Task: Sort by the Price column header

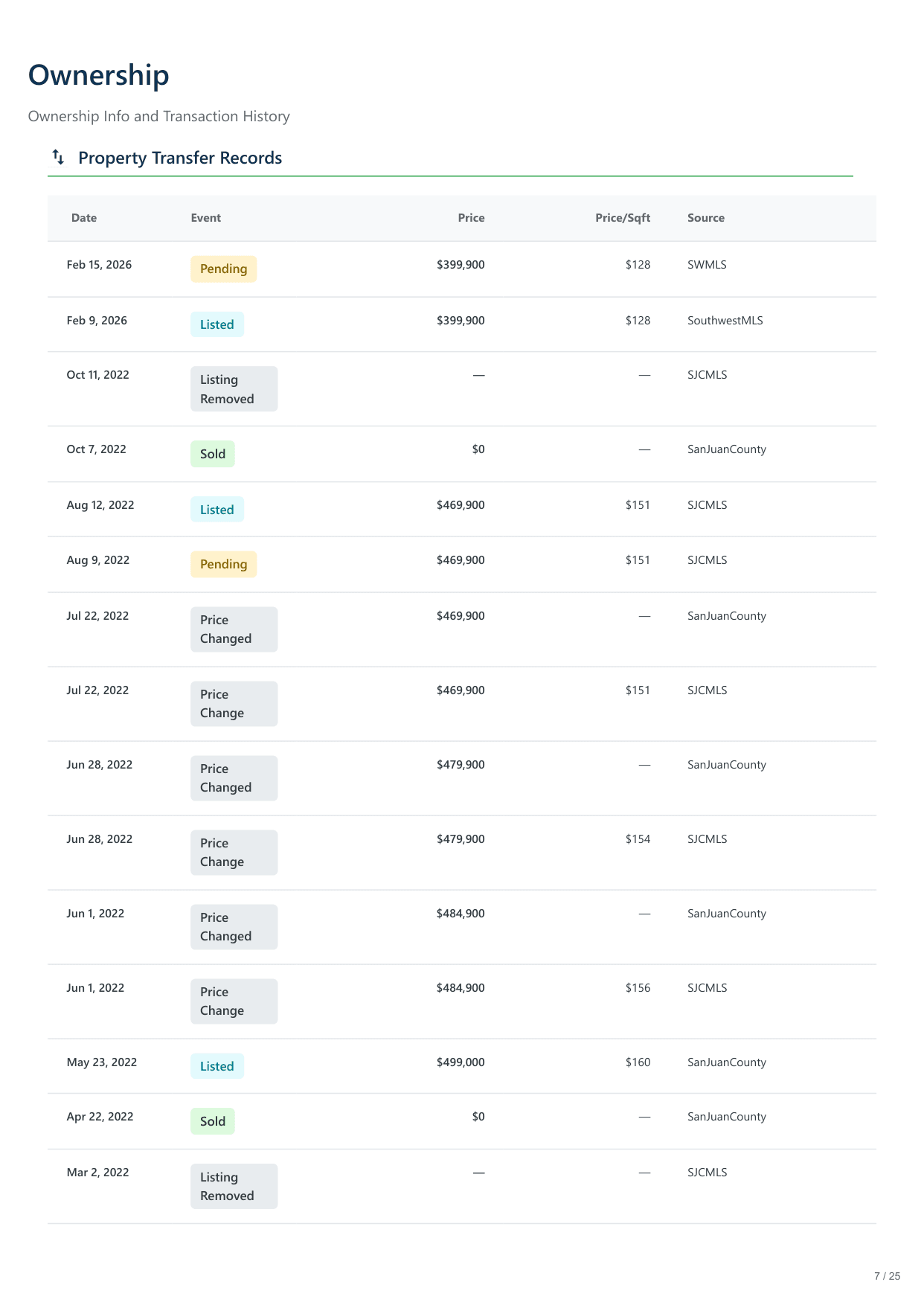Action: click(471, 218)
